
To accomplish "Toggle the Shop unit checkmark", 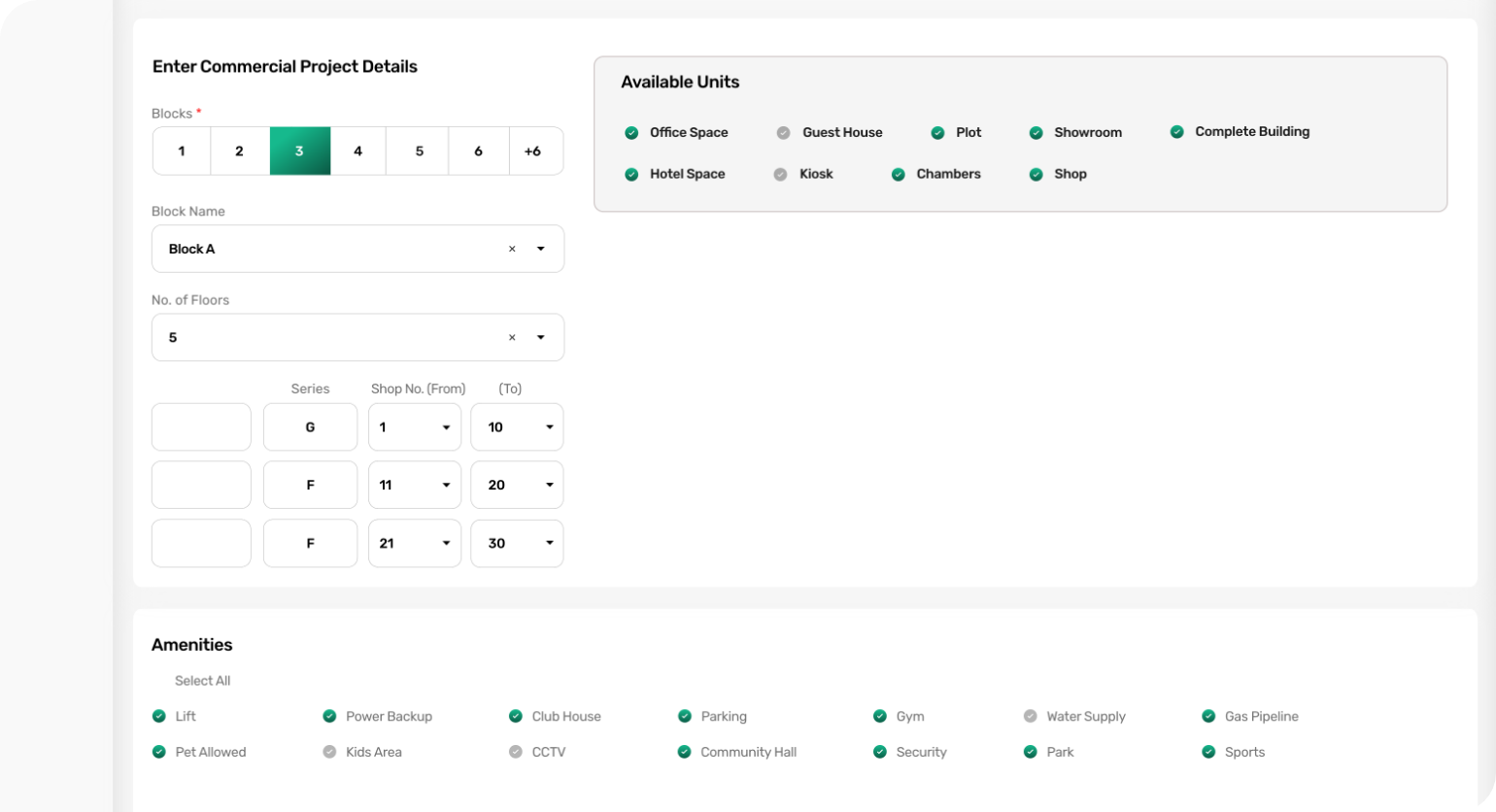I will [x=1036, y=175].
